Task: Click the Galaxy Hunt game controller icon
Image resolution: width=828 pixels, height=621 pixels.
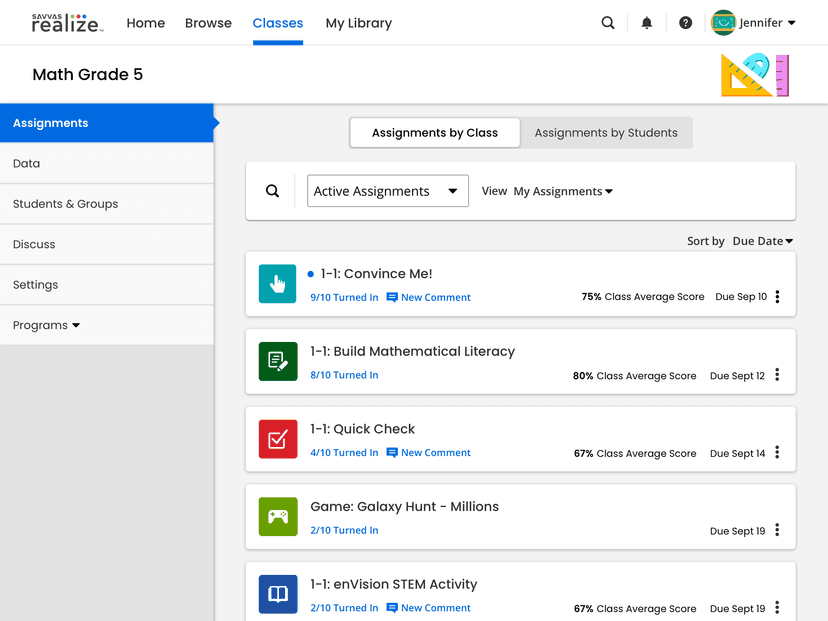Action: point(277,517)
